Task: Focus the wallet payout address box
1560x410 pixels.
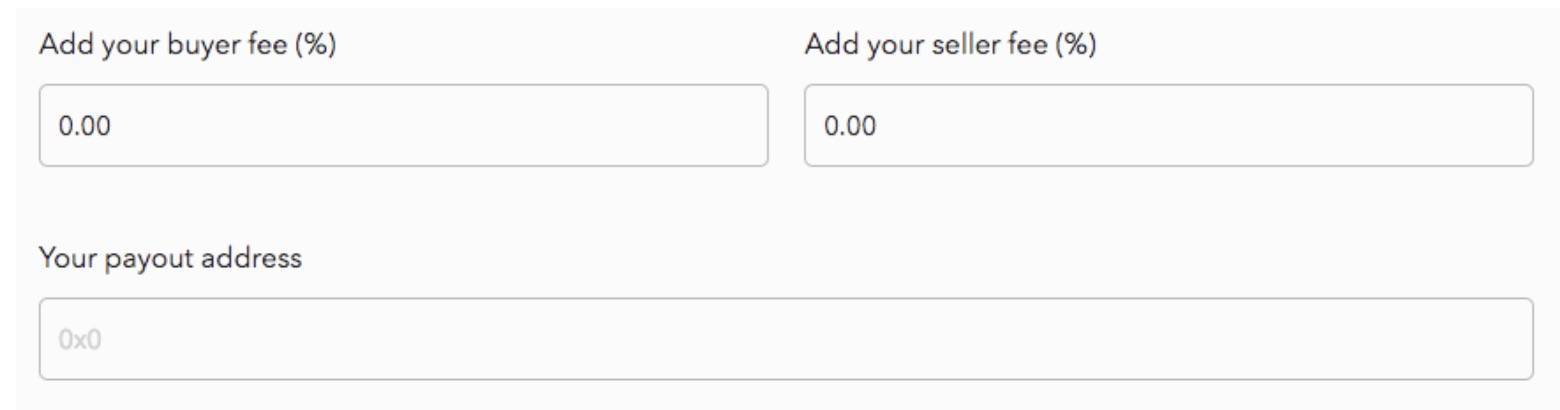Action: click(785, 339)
